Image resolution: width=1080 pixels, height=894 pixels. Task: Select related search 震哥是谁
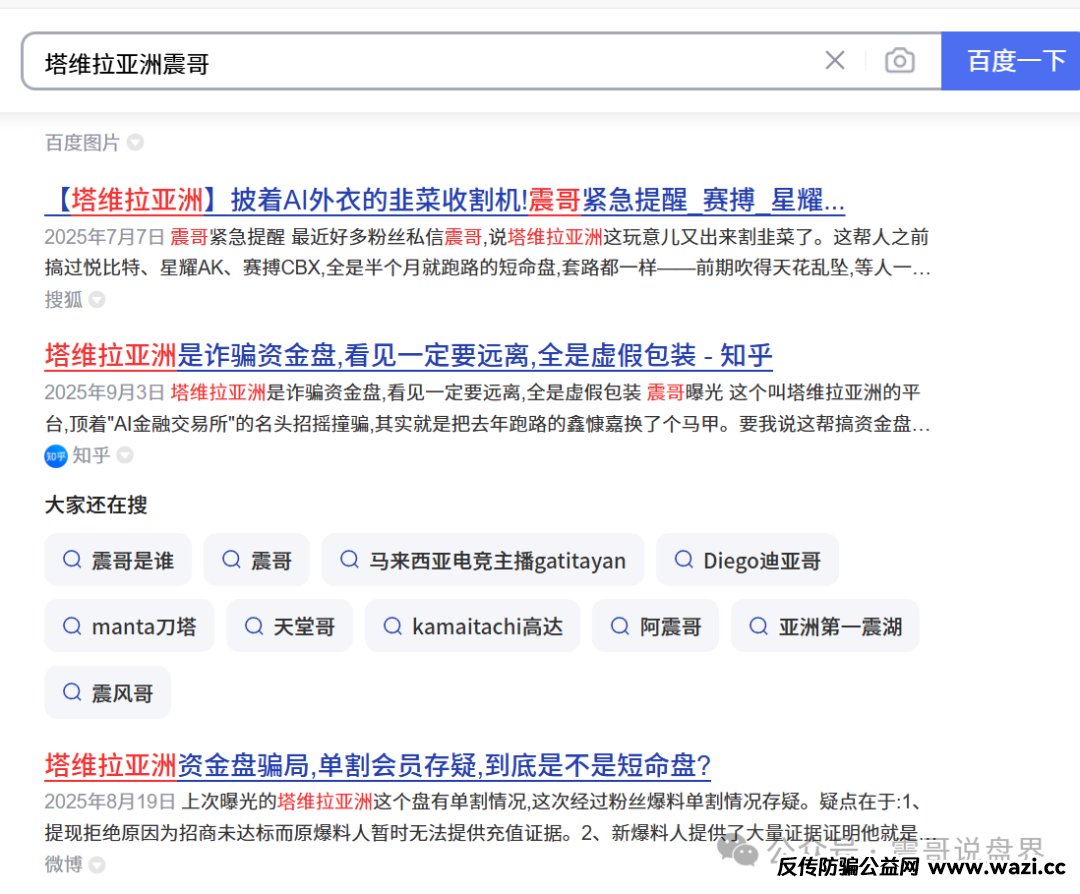(118, 560)
